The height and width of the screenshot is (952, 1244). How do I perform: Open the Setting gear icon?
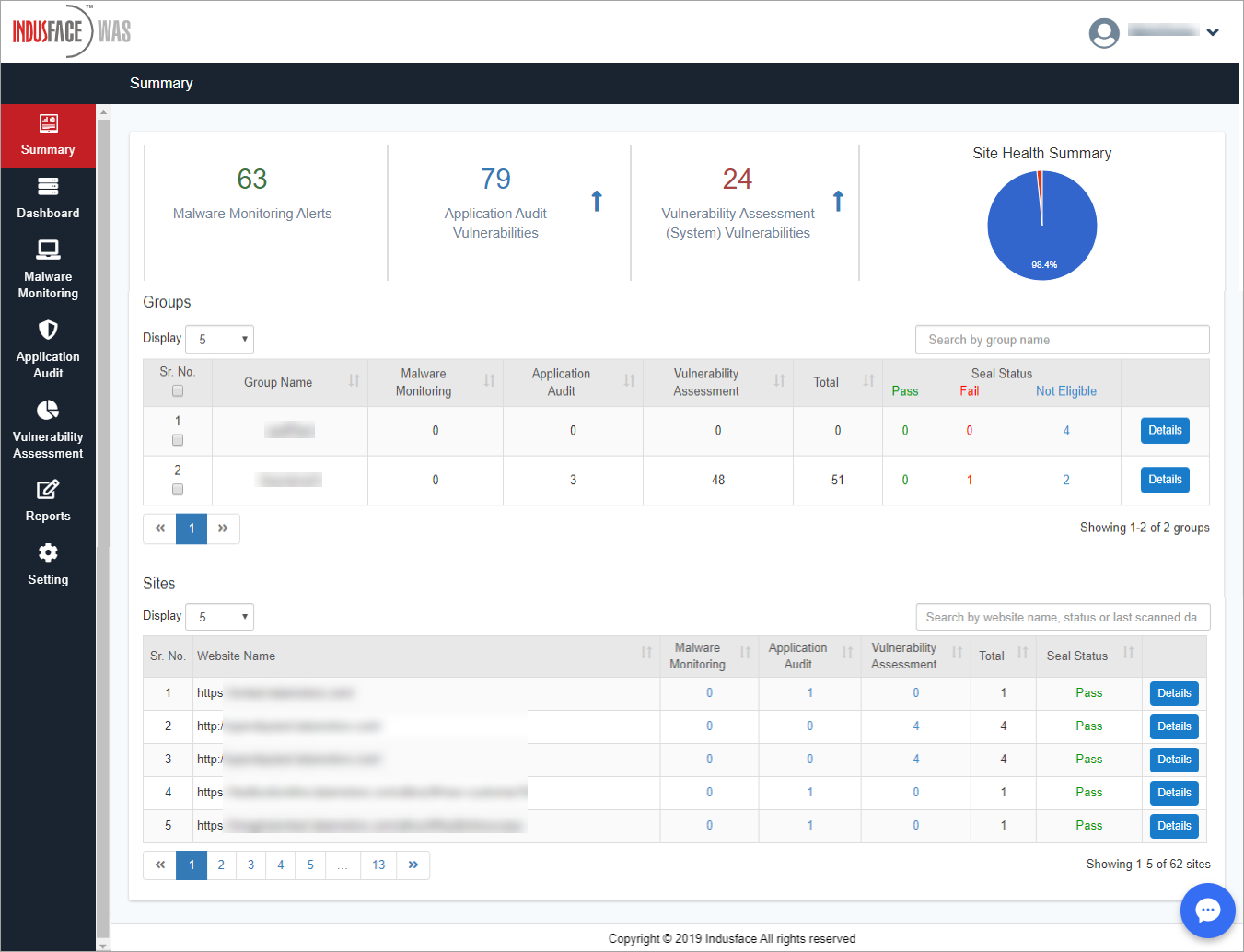tap(48, 552)
